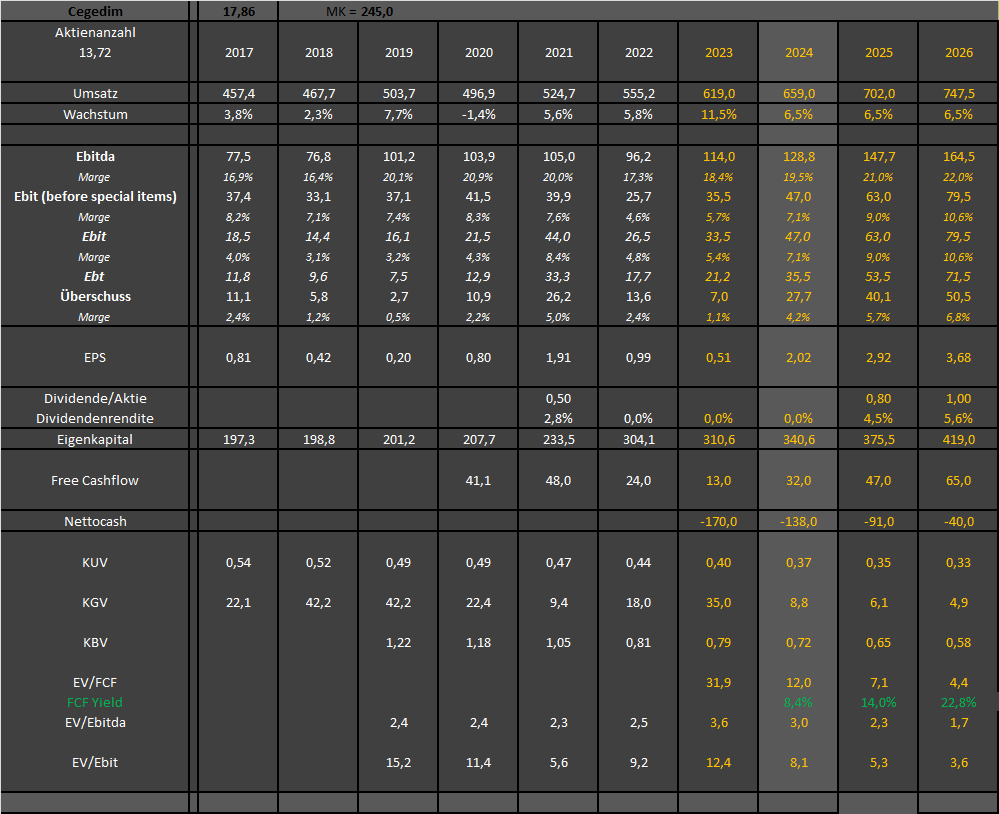The height and width of the screenshot is (814, 999).
Task: Select the KGV 2023 value 35,0
Action: (x=718, y=602)
